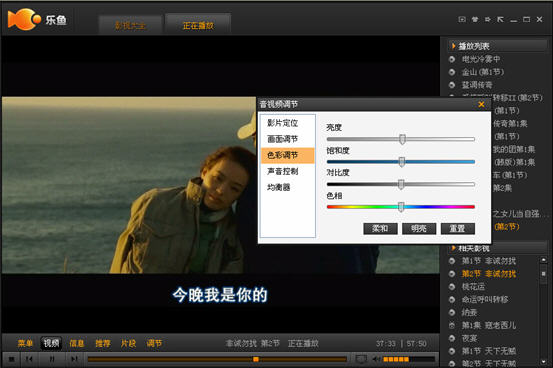Play 命运呼叫转移 in related list

coord(485,300)
